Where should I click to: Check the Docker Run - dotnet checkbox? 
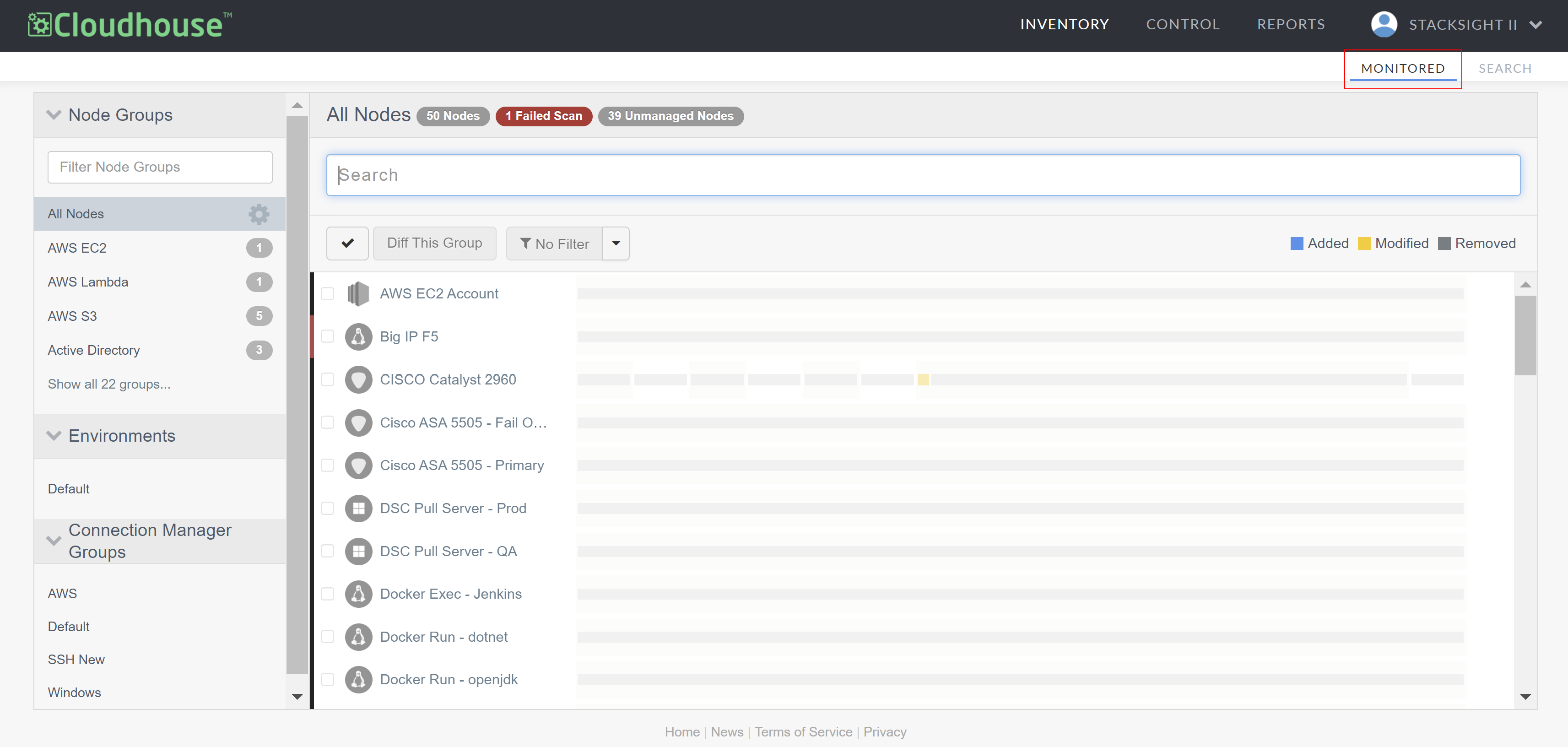(328, 637)
